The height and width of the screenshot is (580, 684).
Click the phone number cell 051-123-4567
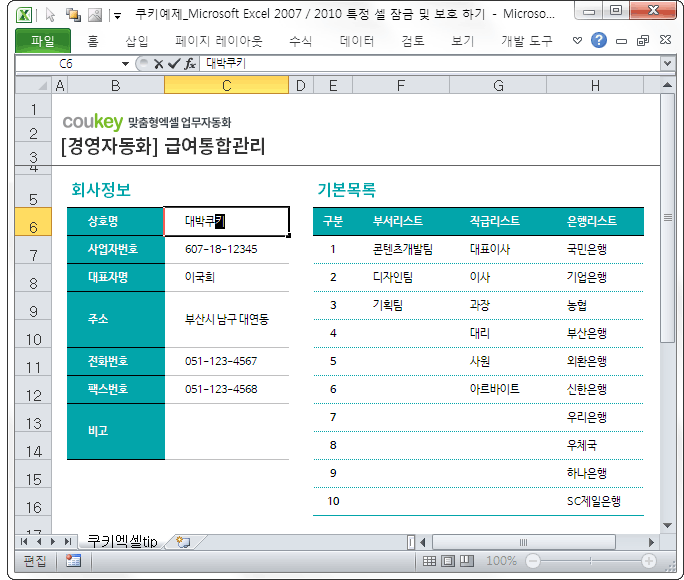click(227, 361)
